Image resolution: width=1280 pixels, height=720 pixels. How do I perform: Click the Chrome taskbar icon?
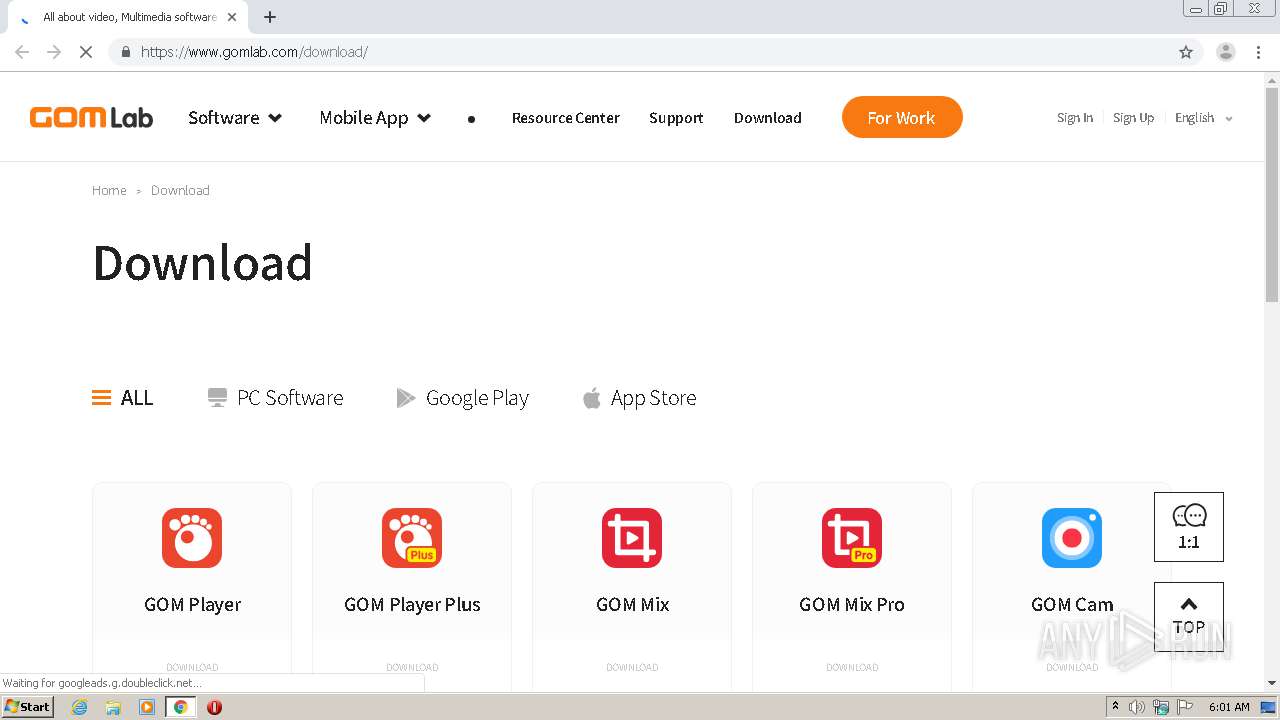click(180, 707)
